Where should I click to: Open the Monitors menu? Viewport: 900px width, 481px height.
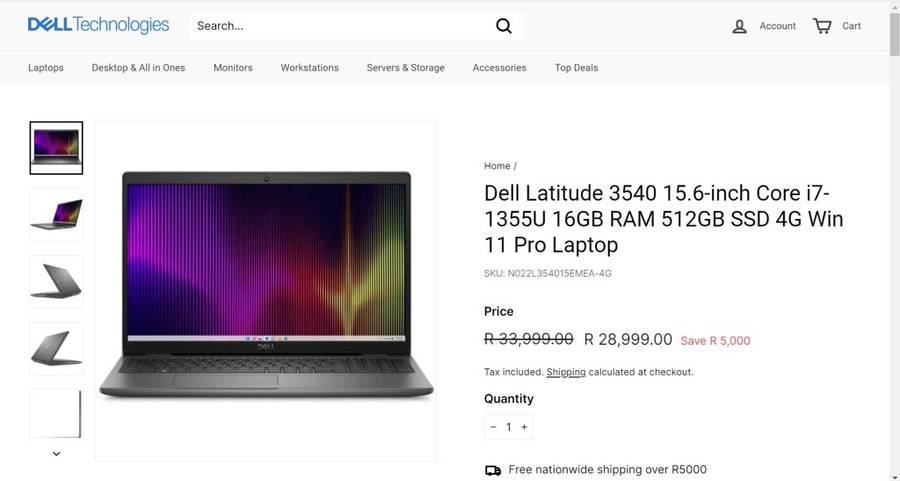coord(233,68)
